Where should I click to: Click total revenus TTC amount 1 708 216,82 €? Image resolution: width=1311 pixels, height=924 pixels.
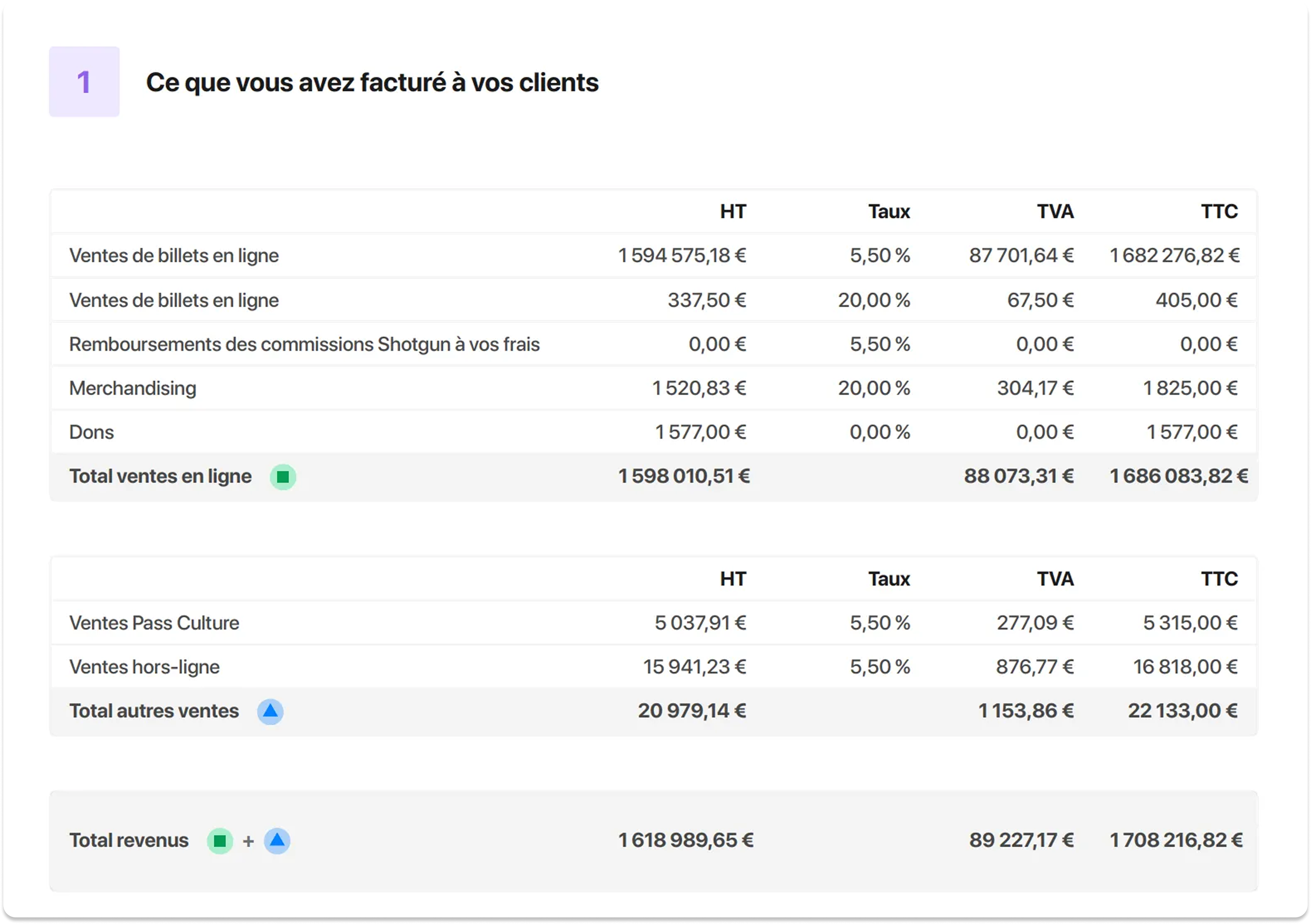coord(1176,840)
